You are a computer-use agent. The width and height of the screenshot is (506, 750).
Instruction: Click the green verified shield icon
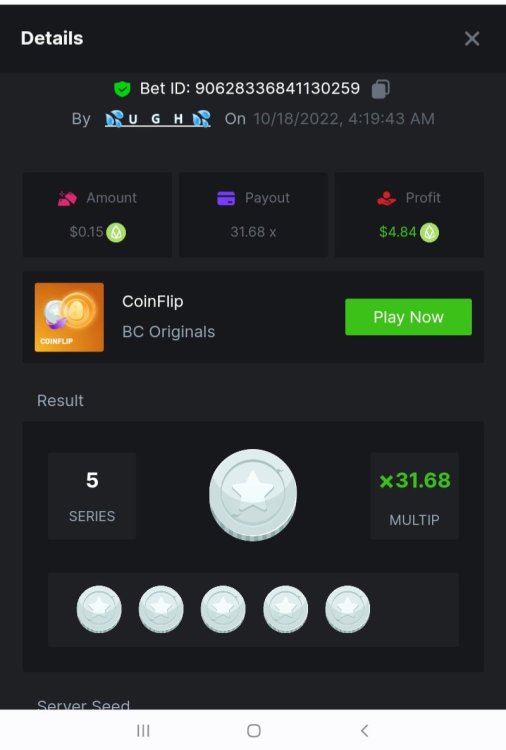(122, 89)
